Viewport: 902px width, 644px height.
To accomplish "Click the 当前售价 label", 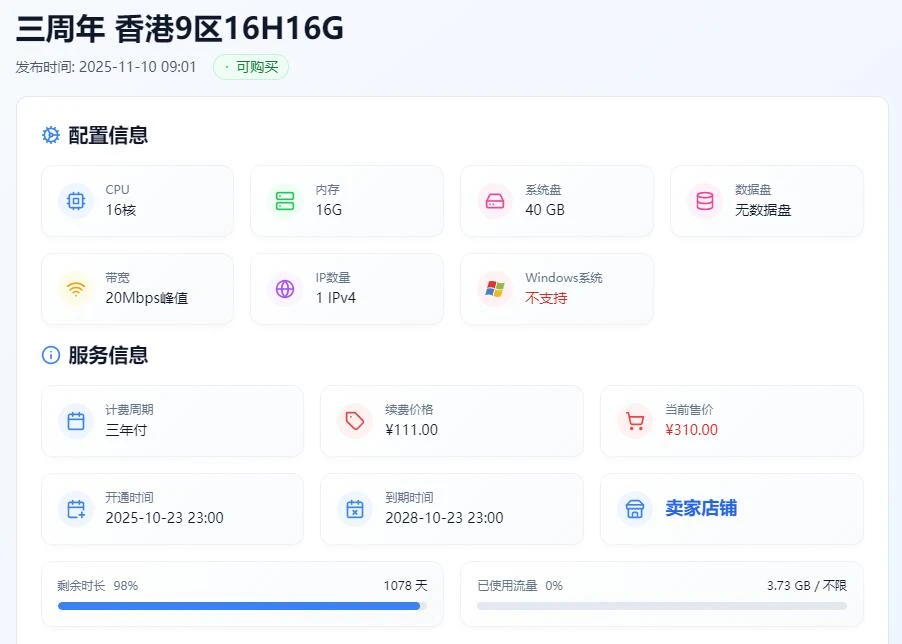I will [689, 409].
